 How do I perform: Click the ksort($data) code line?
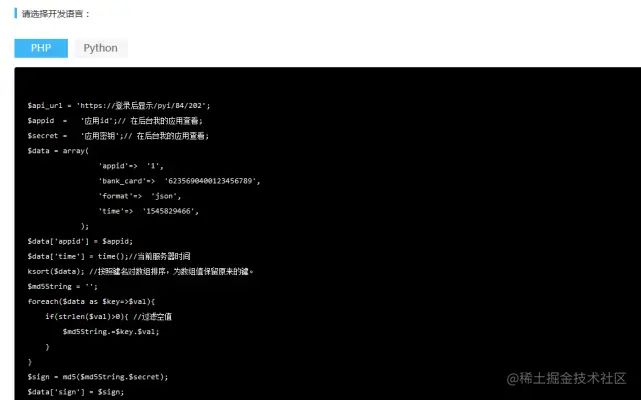click(x=140, y=272)
